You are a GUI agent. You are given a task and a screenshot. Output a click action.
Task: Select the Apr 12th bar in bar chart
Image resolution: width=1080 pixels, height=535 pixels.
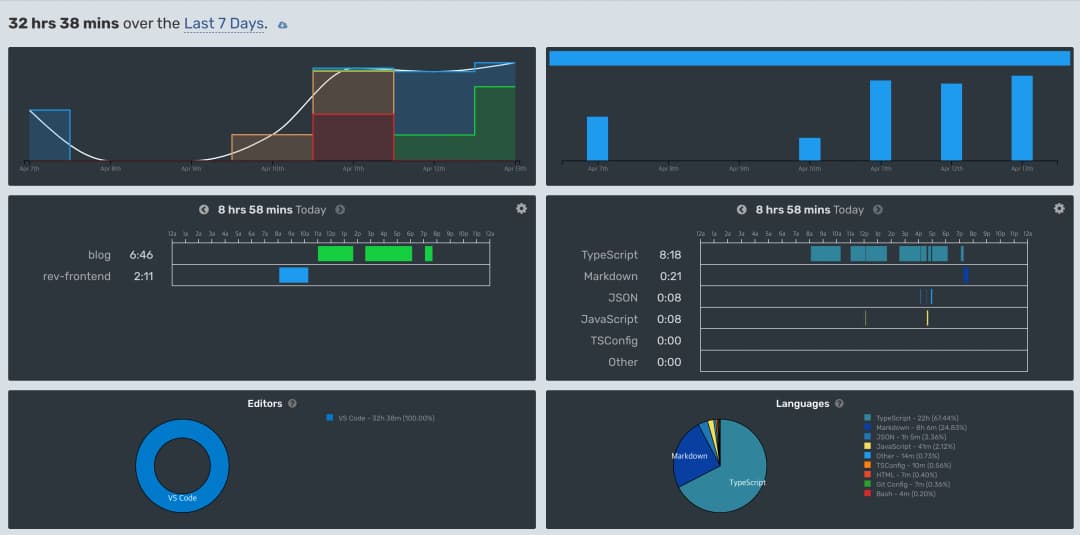coord(951,122)
